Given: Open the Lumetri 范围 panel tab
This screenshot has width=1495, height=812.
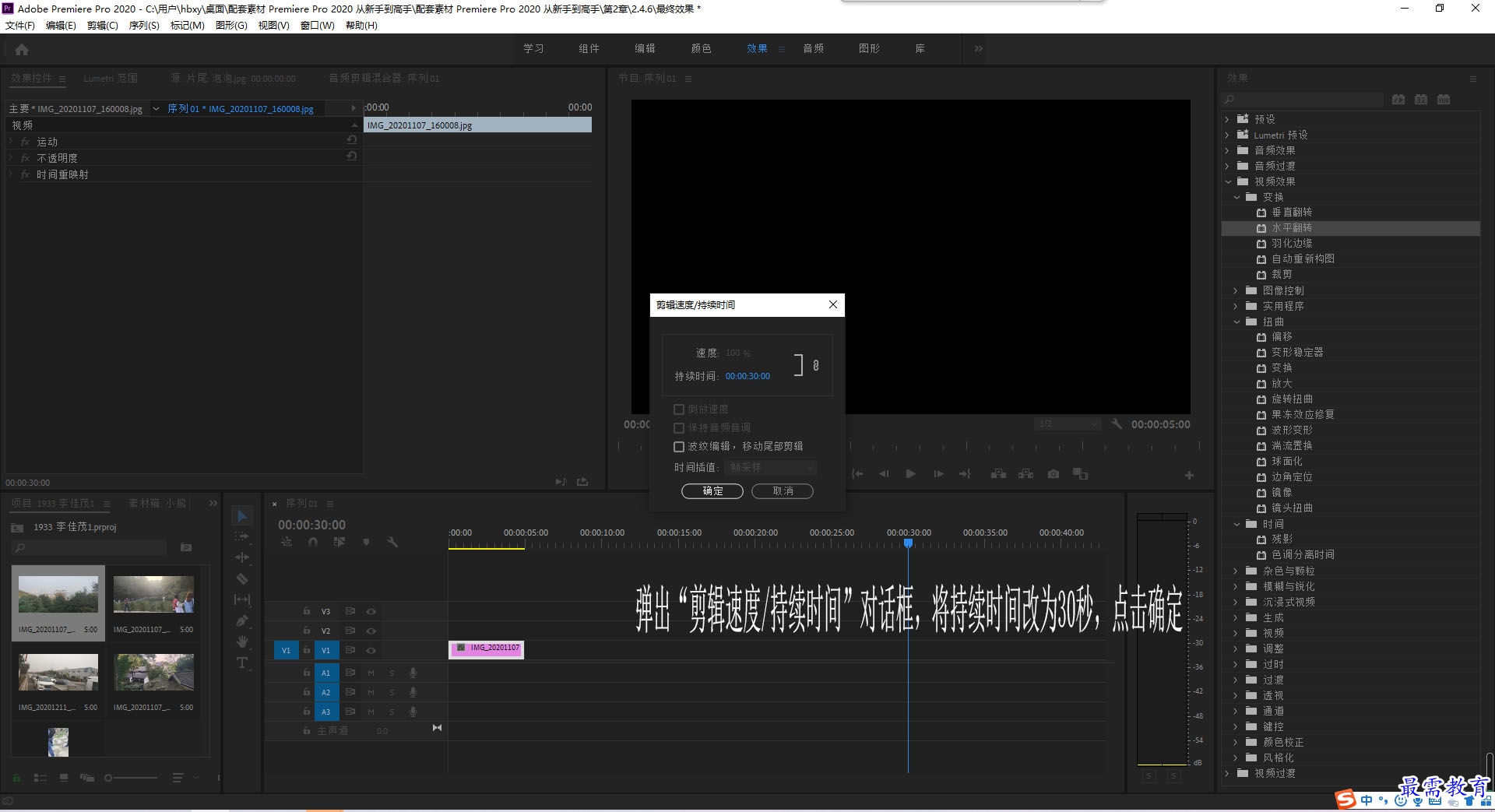Looking at the screenshot, I should [111, 78].
